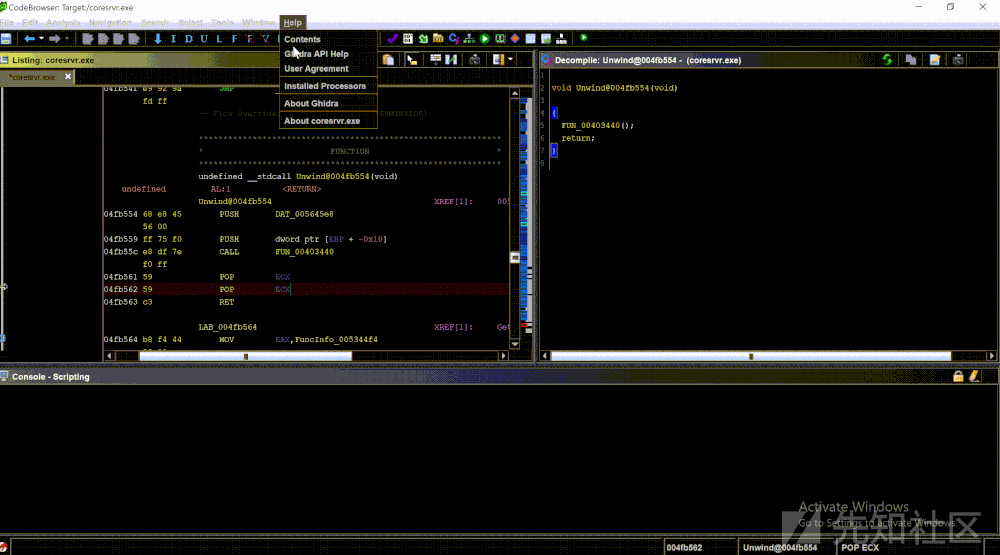This screenshot has height=555, width=1000.
Task: Click the listing vertical scrollbar thumb
Action: coord(515,257)
